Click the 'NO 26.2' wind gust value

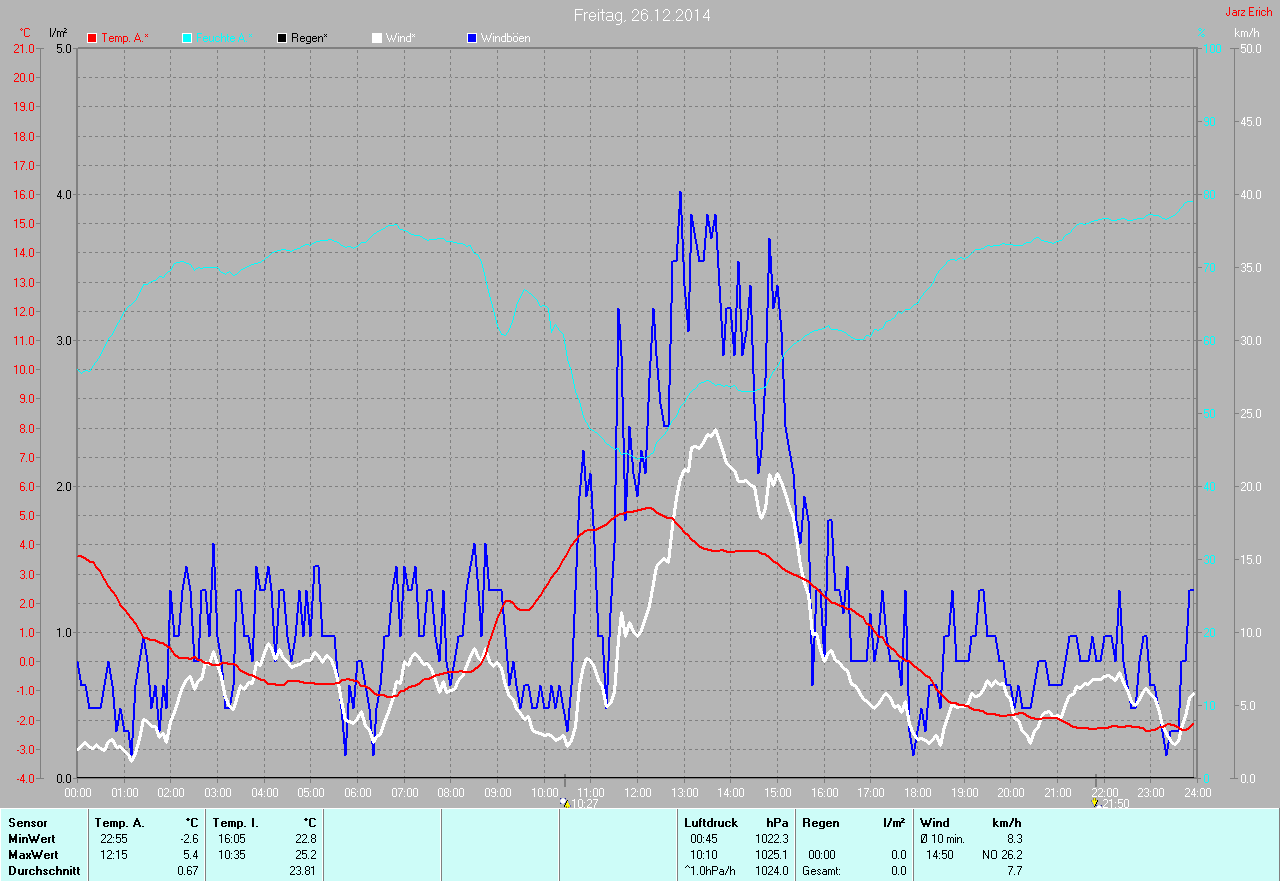pos(1001,855)
